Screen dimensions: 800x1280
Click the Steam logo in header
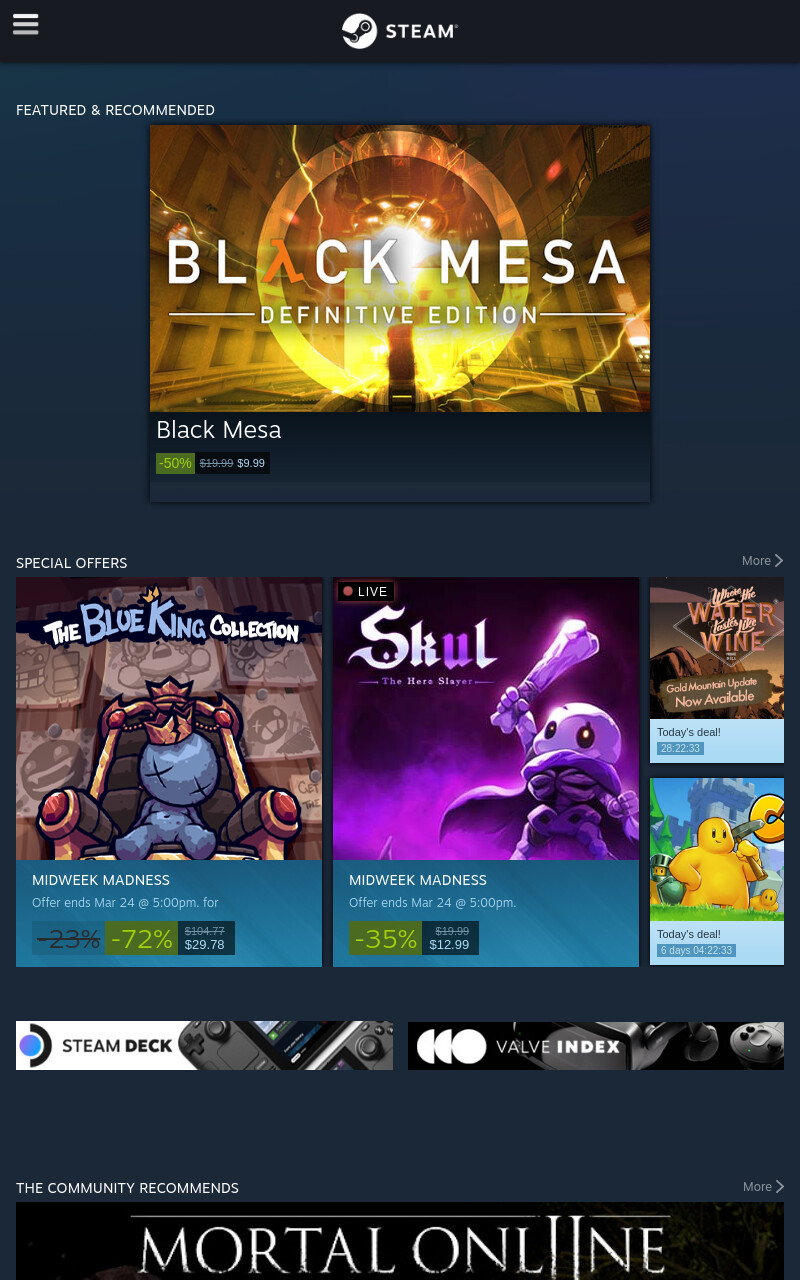coord(400,31)
